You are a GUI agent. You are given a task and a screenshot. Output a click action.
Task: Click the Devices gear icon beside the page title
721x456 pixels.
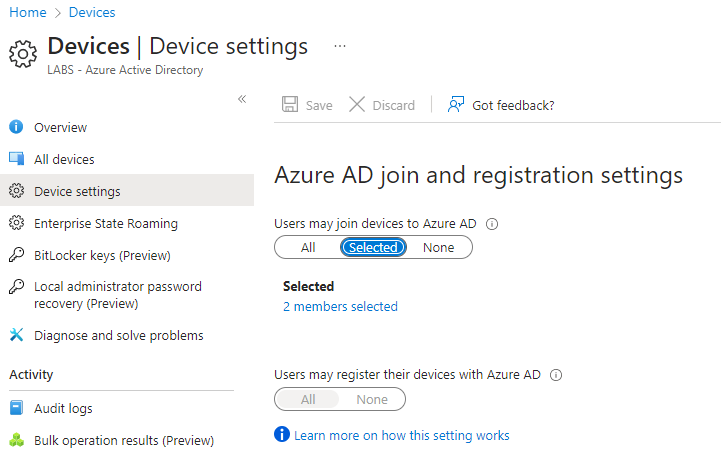tap(23, 54)
